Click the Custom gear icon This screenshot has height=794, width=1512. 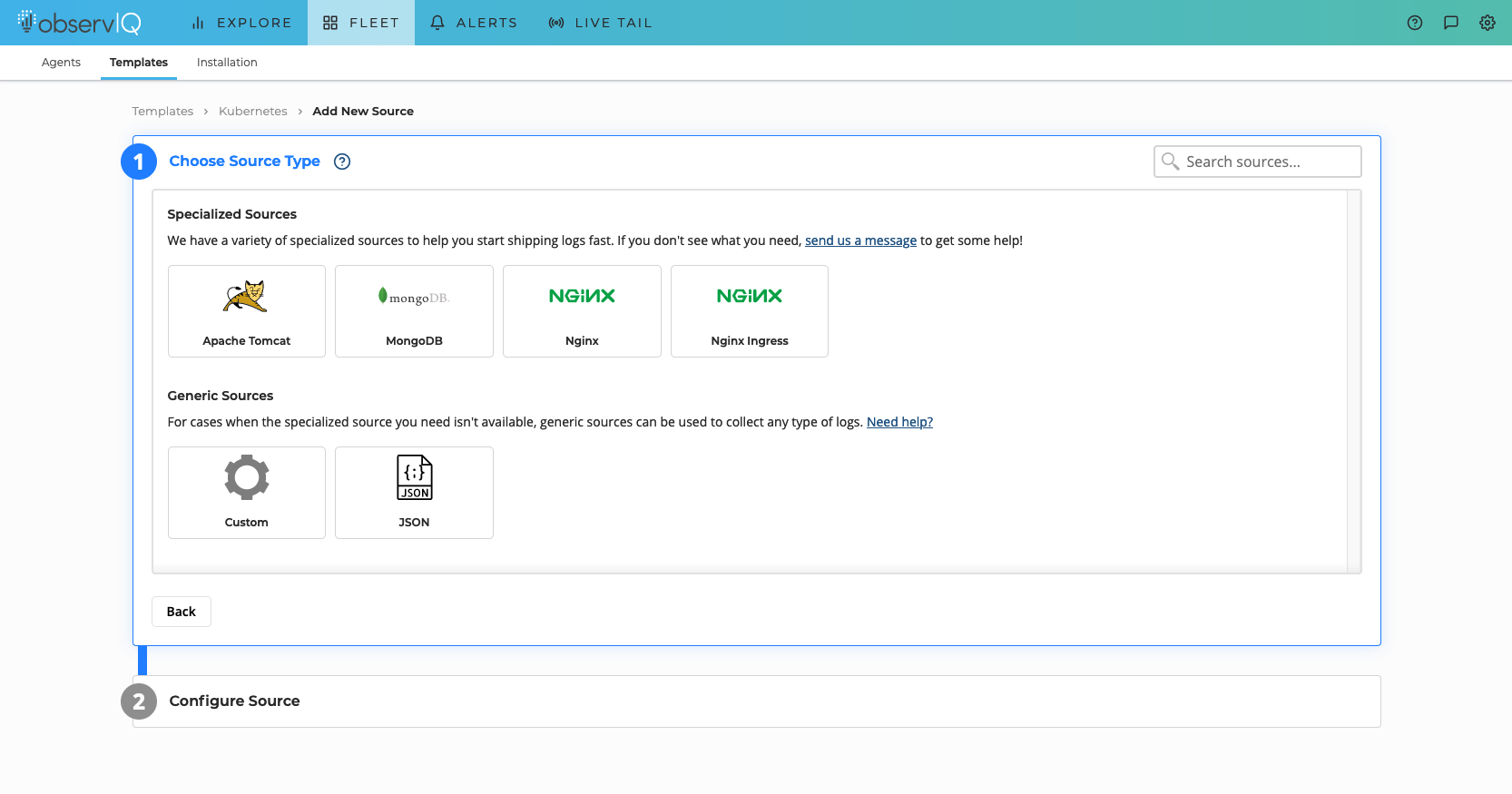(247, 477)
